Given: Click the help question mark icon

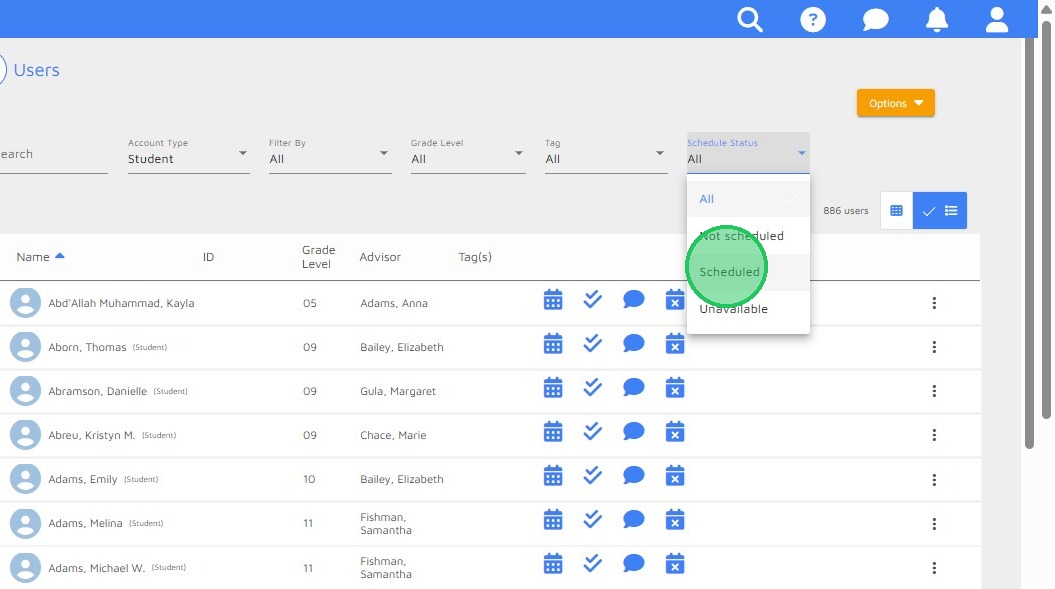Looking at the screenshot, I should pos(813,20).
